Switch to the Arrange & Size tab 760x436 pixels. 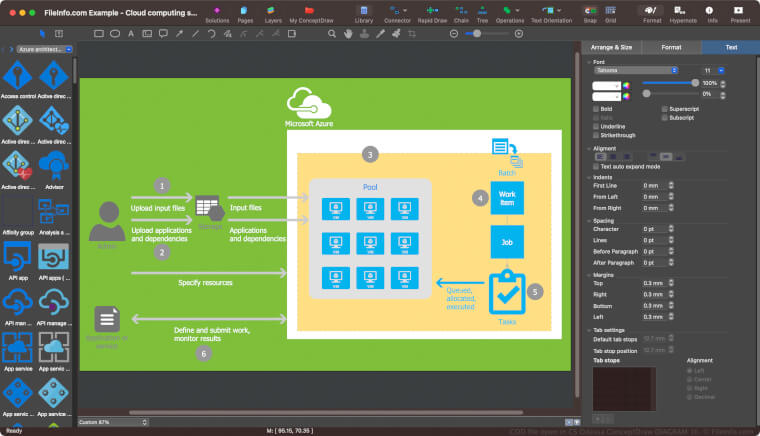(611, 47)
